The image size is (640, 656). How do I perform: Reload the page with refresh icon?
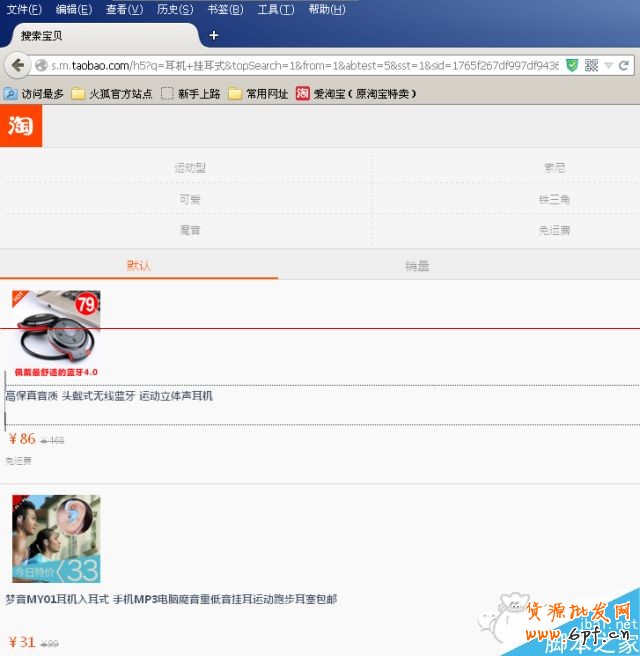click(624, 65)
